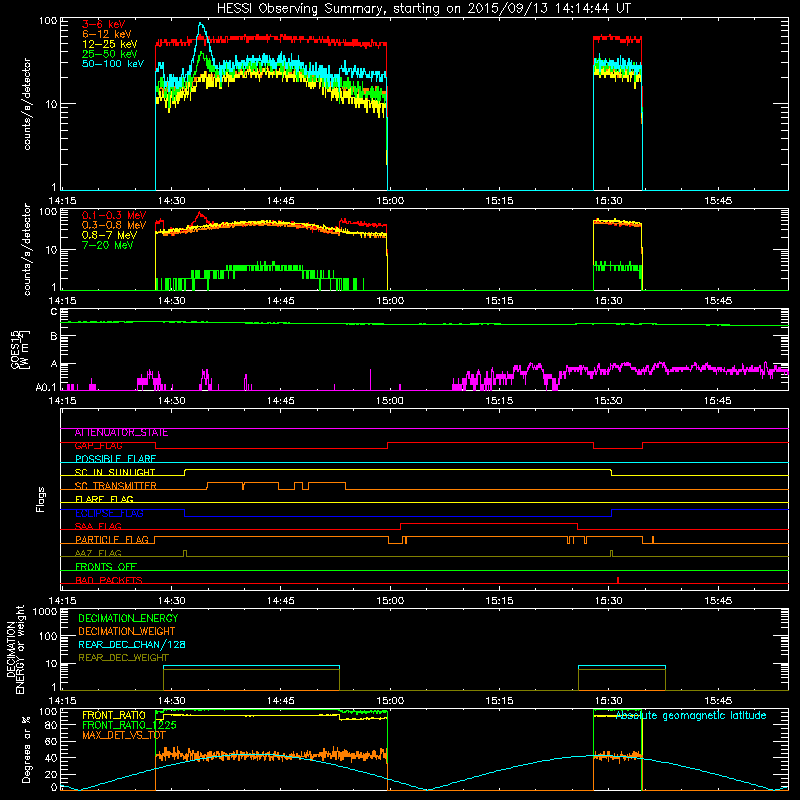Click the MAX_DET_VS_TOT legend label
Viewport: 800px width, 800px height.
click(x=124, y=735)
